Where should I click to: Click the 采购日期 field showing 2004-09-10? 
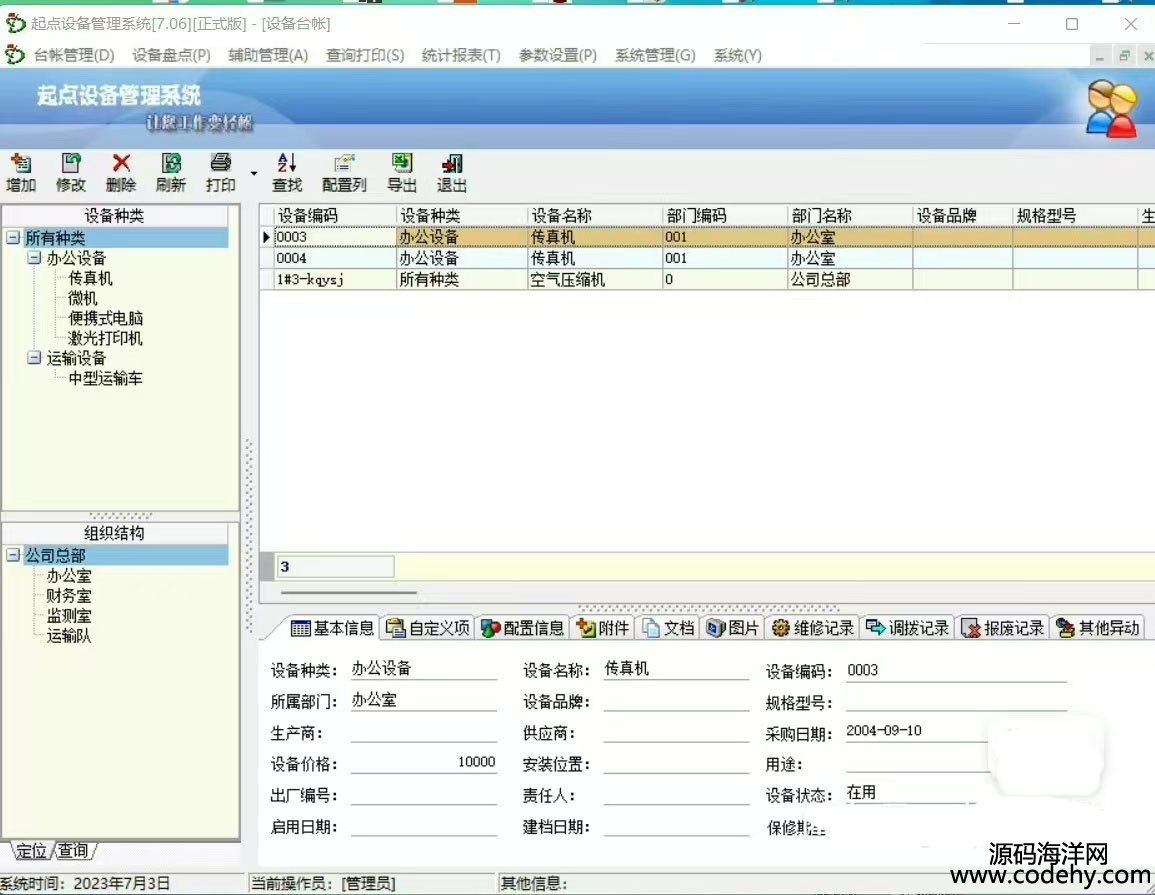click(x=918, y=731)
